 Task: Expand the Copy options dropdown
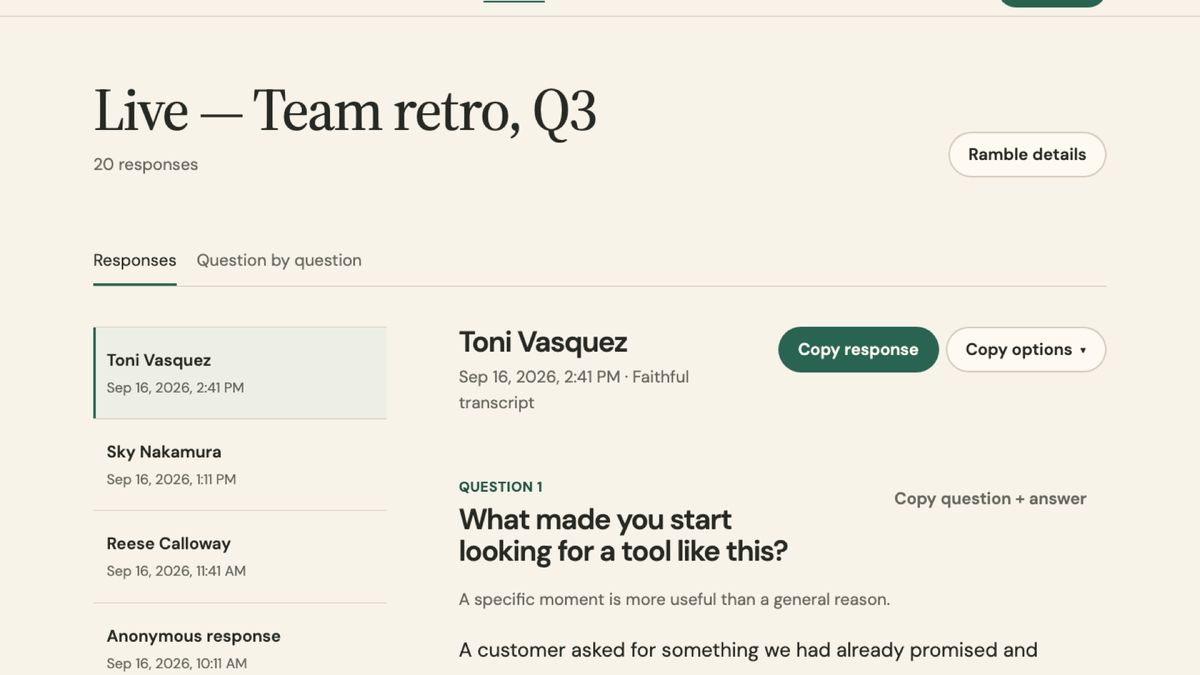click(1026, 350)
